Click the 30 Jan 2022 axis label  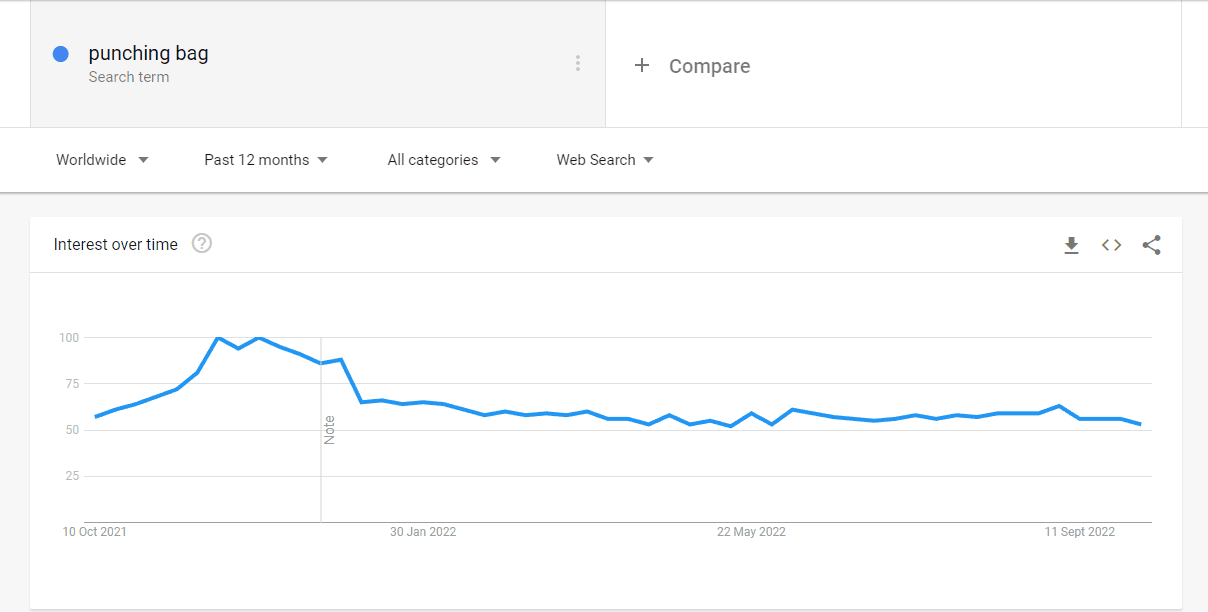(423, 532)
